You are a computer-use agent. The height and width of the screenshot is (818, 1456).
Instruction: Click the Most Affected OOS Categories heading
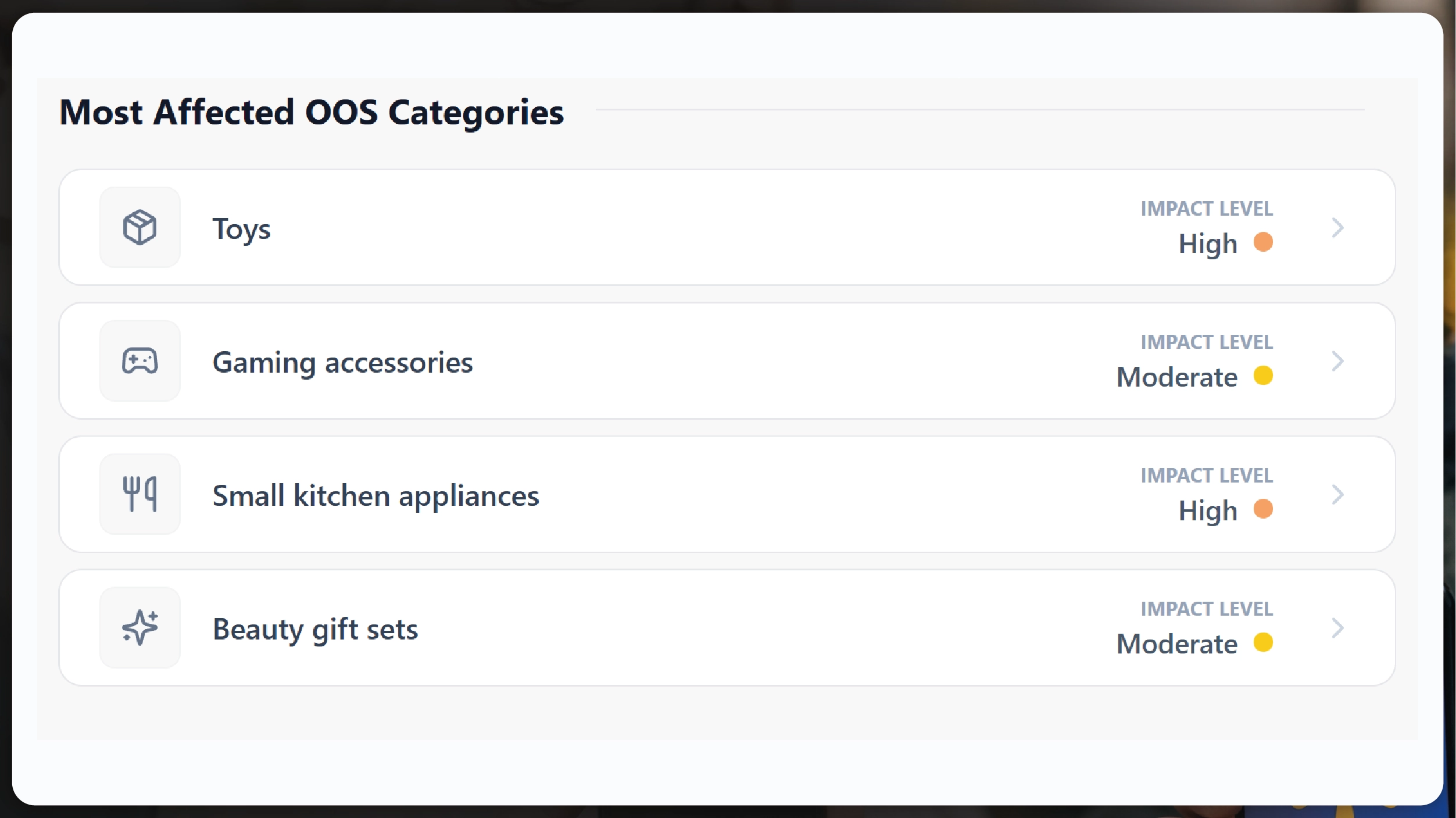click(312, 112)
